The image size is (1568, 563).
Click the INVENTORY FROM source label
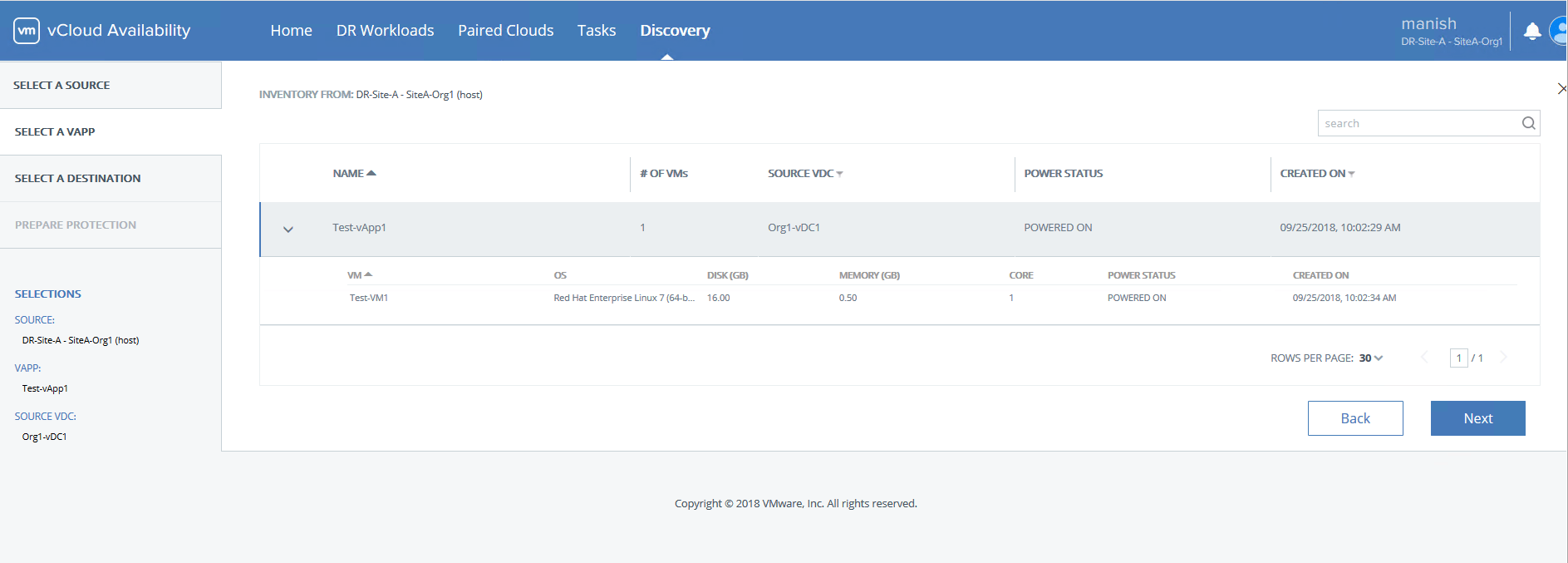coord(306,94)
